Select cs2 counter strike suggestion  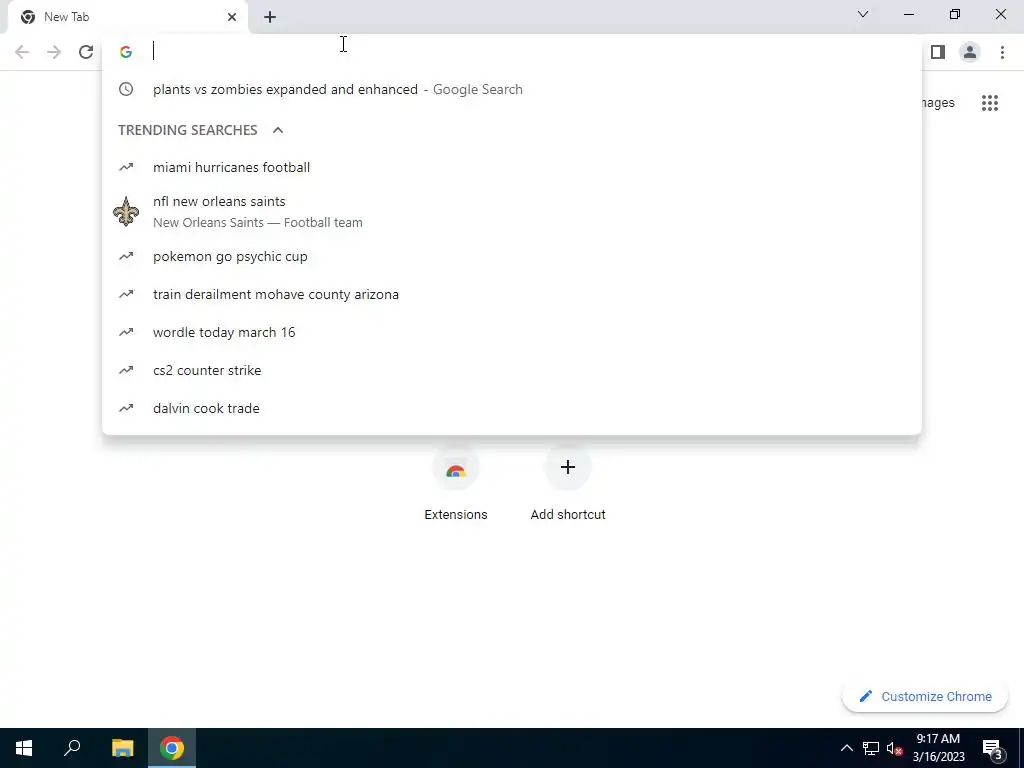pos(512,370)
